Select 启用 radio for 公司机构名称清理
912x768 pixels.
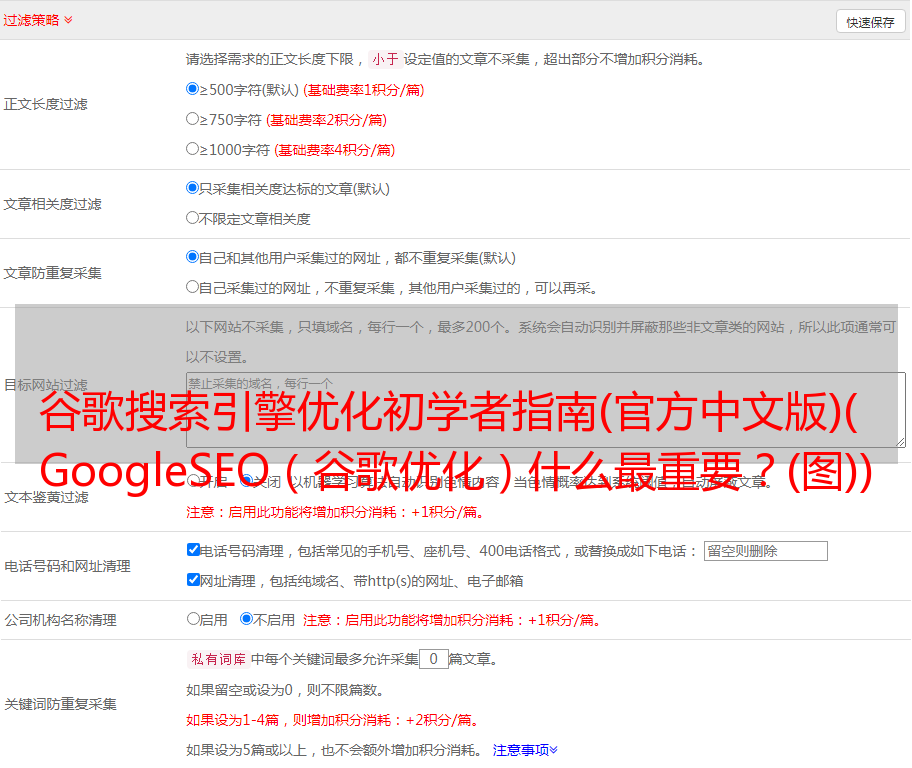click(x=193, y=618)
